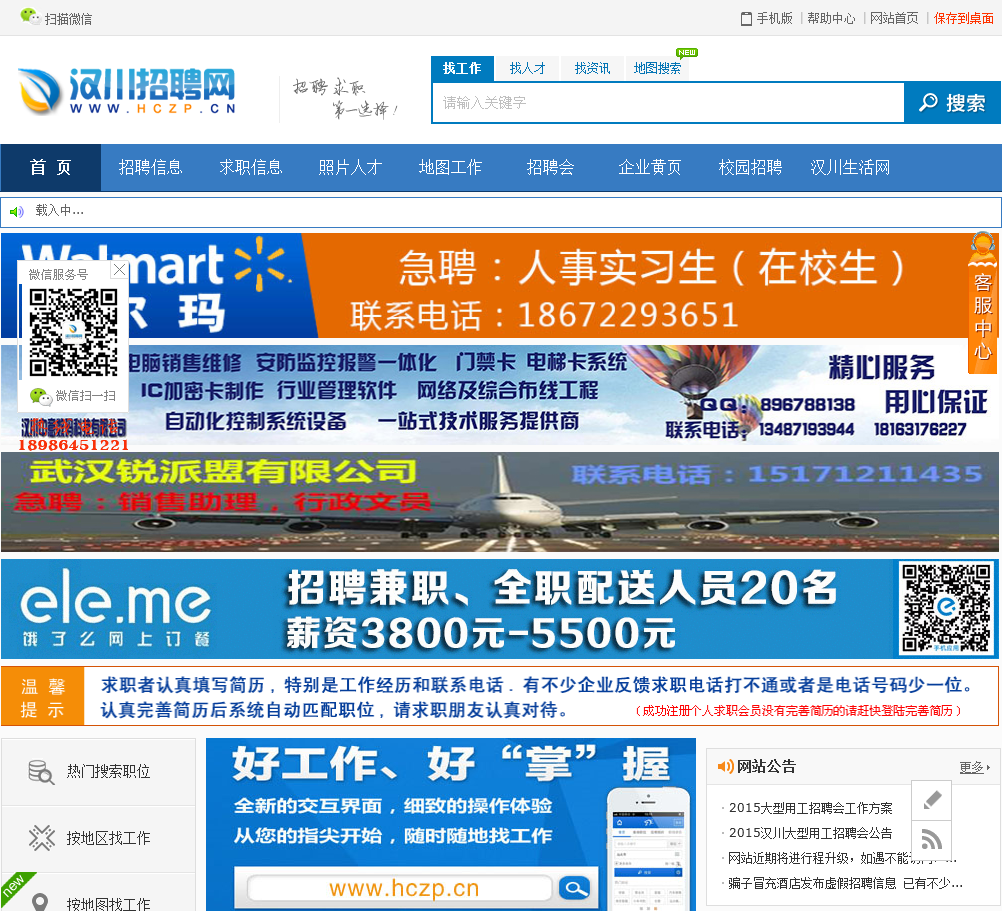Focus the keyword search input field
Screen dimensions: 1002x911
pyautogui.click(x=668, y=102)
